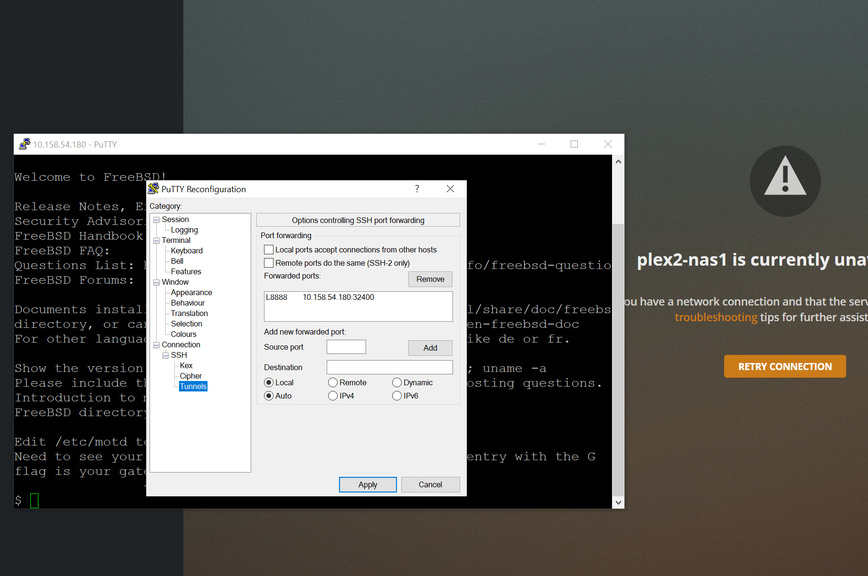Collapse the Terminal tree node
Image resolution: width=868 pixels, height=576 pixels.
(x=157, y=240)
